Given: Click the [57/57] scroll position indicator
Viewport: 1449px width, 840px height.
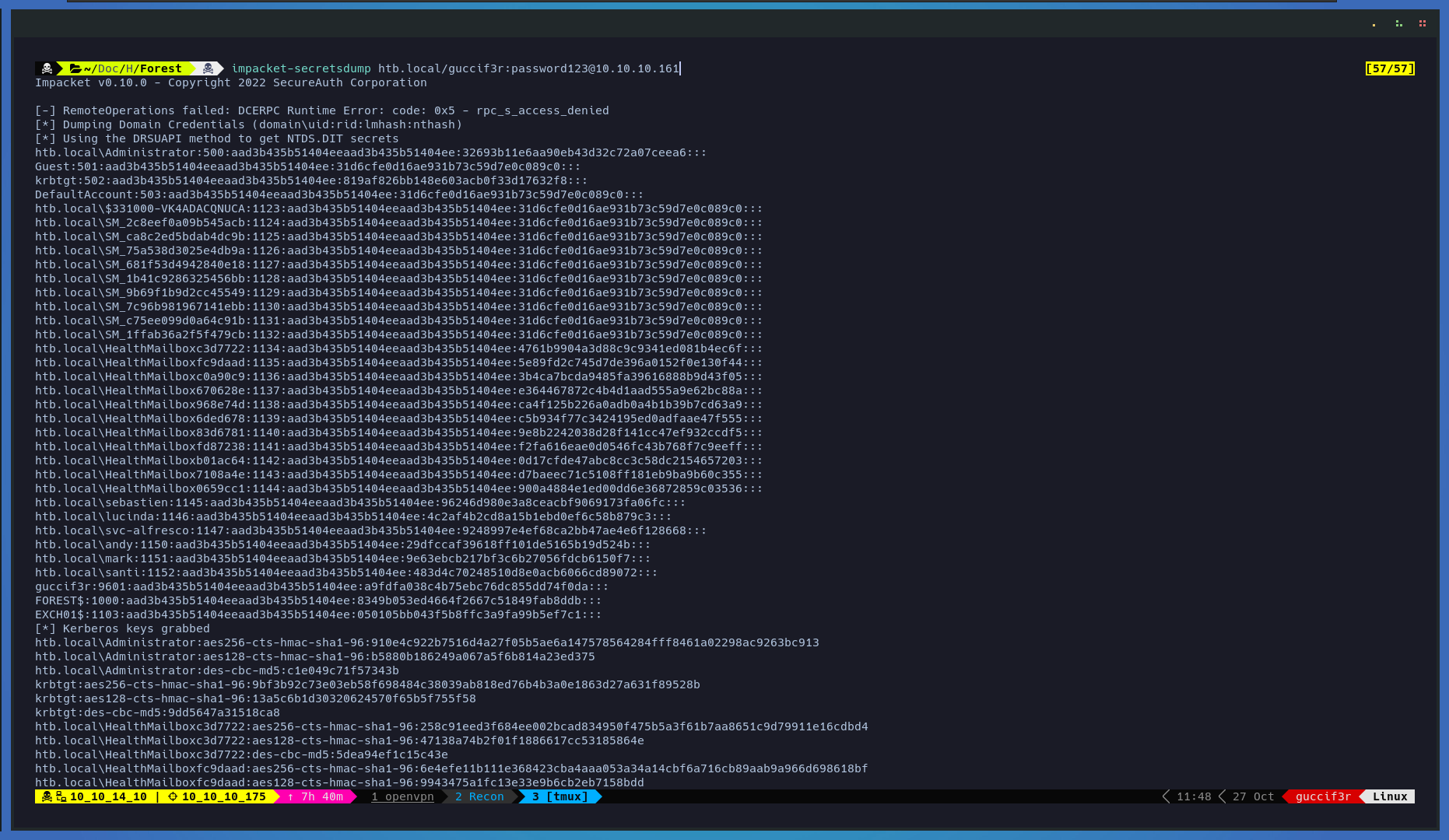Looking at the screenshot, I should click(1390, 68).
